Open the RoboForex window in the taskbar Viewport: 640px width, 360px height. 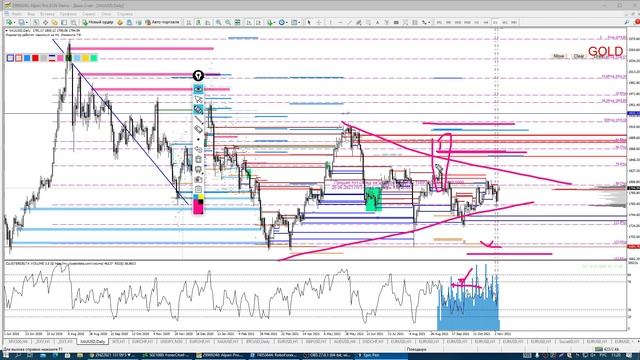tap(273, 356)
